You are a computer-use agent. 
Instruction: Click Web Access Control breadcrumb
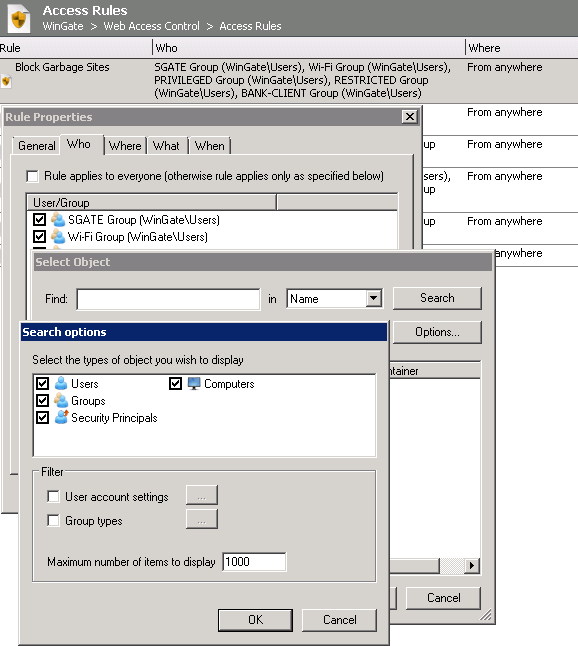point(151,26)
